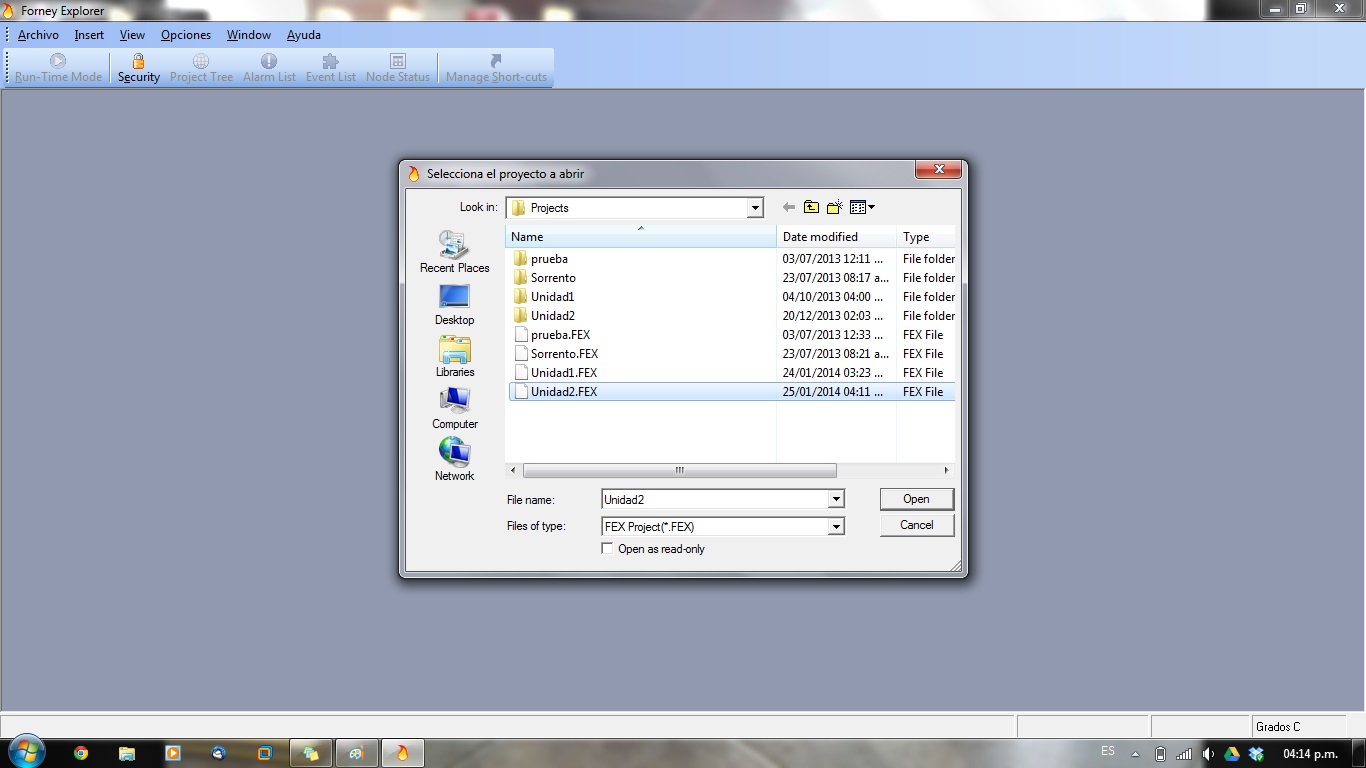
Task: Go back to last folder visited
Action: pyautogui.click(x=789, y=207)
